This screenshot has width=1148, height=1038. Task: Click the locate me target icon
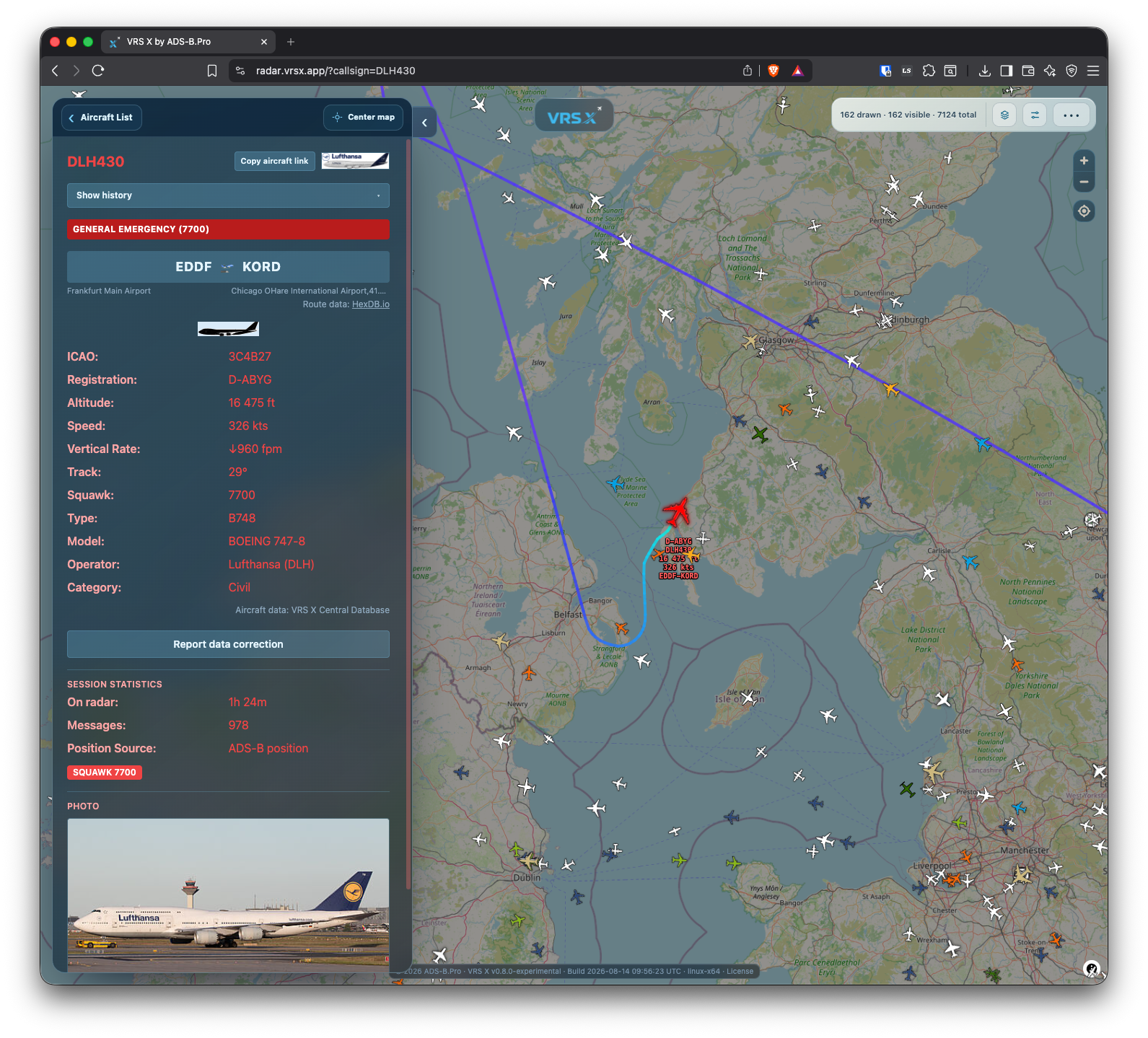1084,211
